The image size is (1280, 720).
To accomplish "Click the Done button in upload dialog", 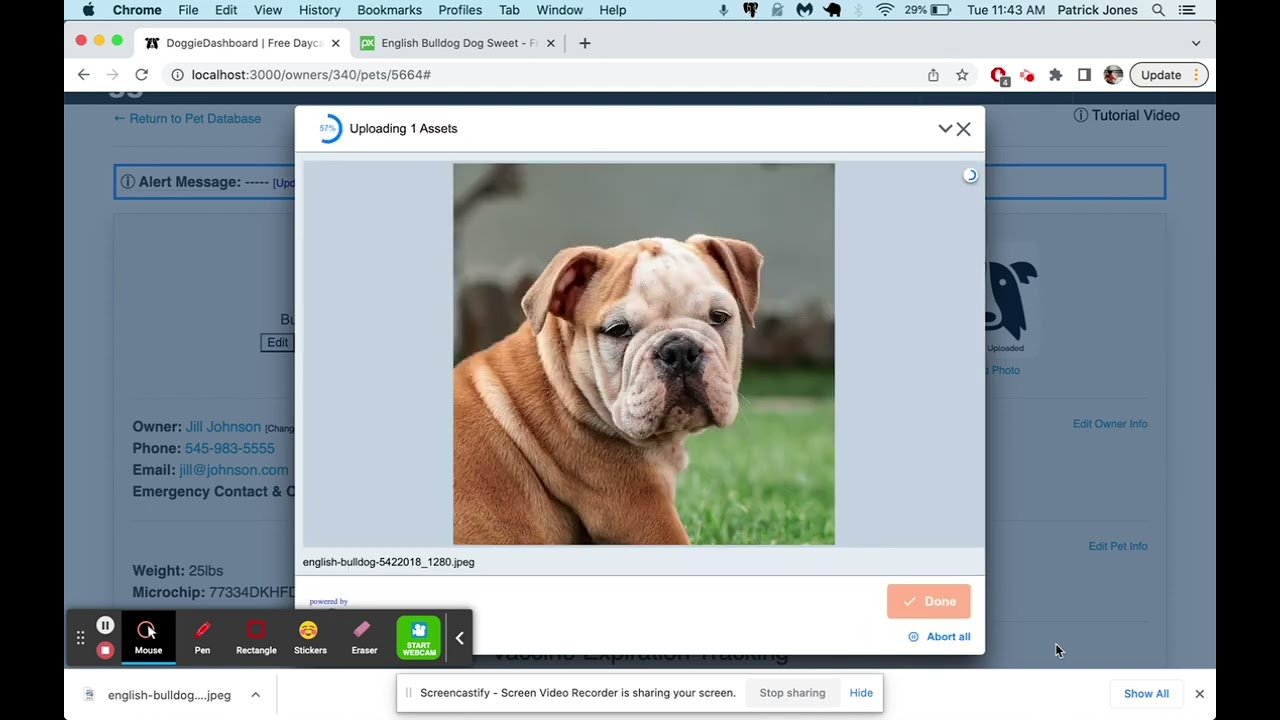I will click(929, 601).
